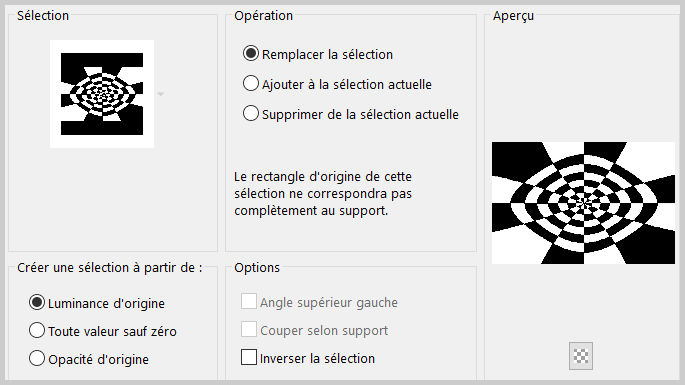Click the black-and-white selection thumbnail

click(x=102, y=94)
